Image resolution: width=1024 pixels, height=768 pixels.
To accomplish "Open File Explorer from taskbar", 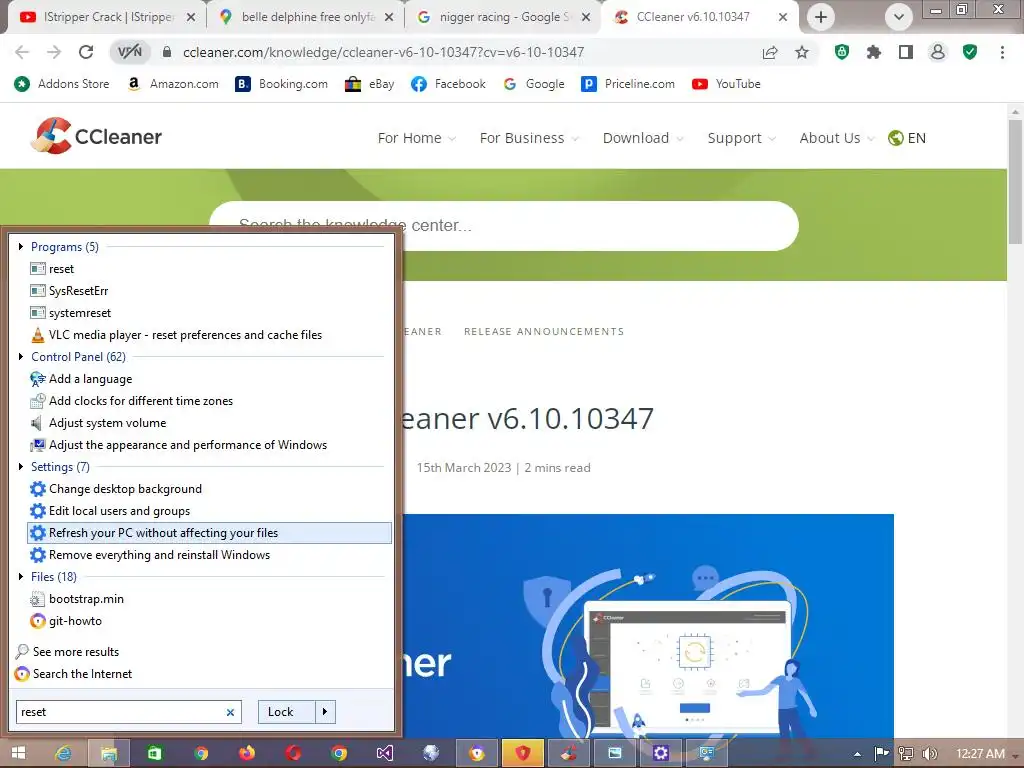I will pos(108,753).
